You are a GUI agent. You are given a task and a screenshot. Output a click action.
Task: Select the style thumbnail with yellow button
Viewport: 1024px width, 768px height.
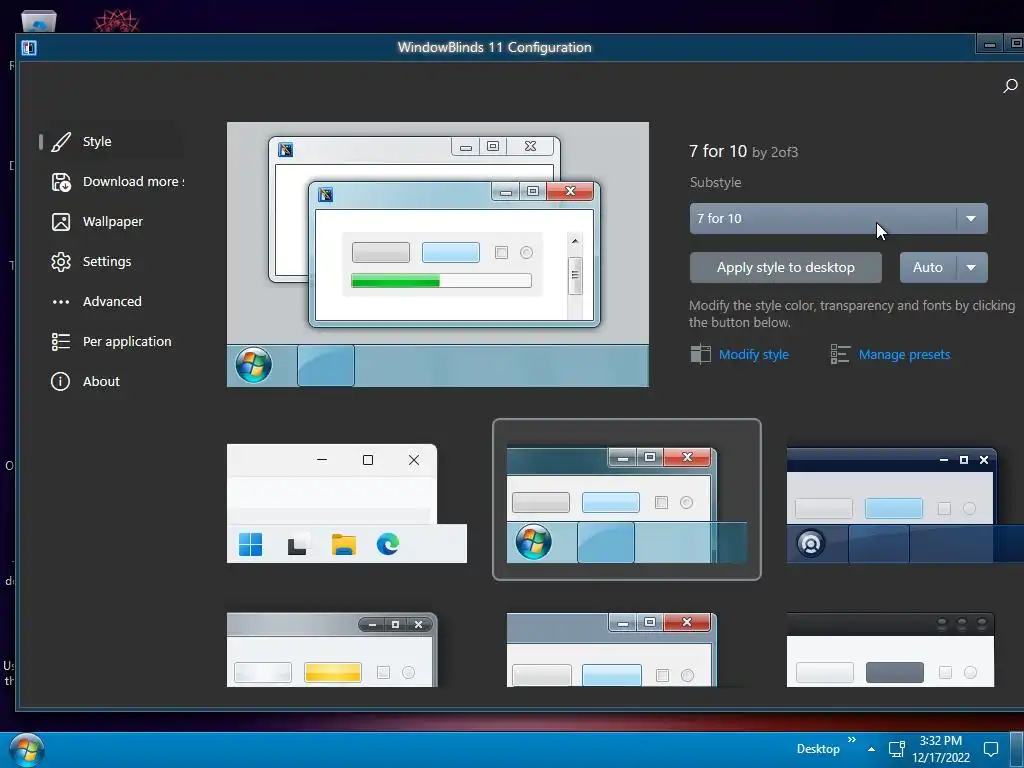coord(332,650)
